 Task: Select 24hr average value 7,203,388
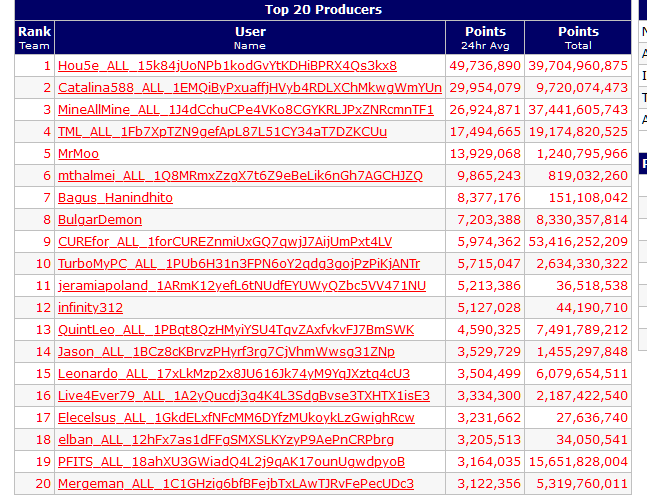(489, 220)
